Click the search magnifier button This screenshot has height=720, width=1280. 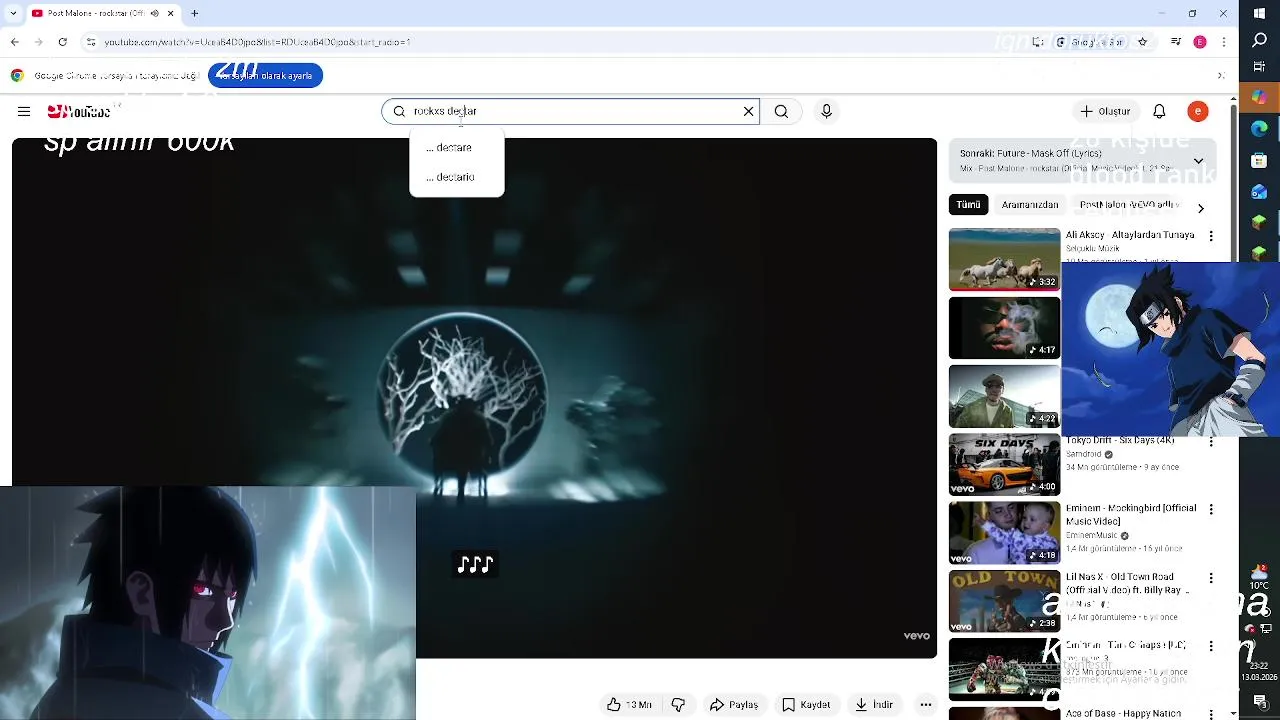(781, 112)
